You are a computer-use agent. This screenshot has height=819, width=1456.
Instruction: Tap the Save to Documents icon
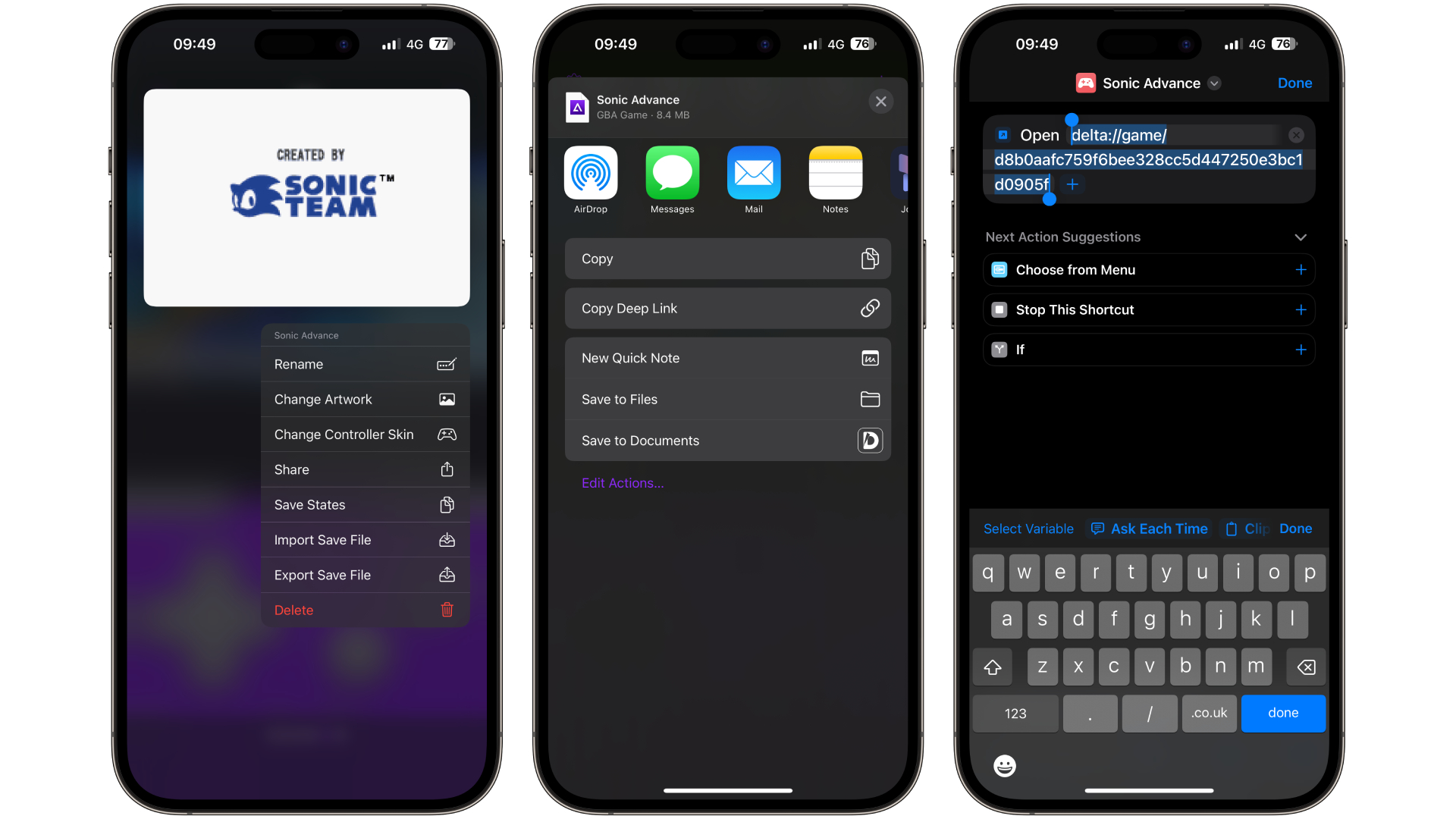pyautogui.click(x=870, y=440)
